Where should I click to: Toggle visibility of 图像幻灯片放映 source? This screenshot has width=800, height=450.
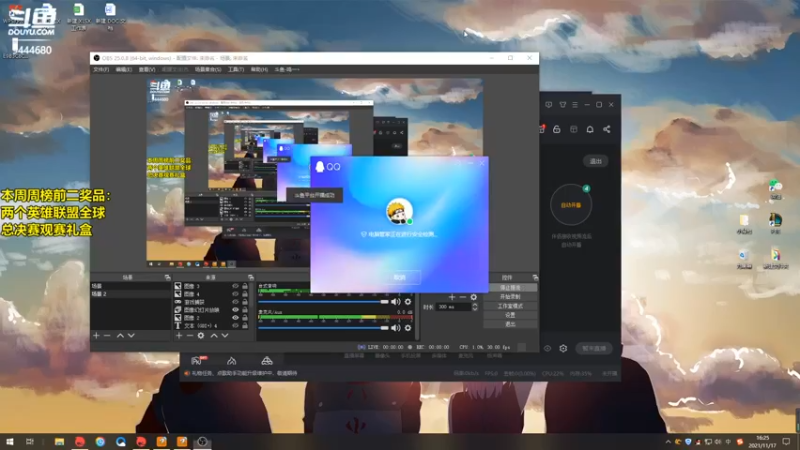click(x=235, y=310)
